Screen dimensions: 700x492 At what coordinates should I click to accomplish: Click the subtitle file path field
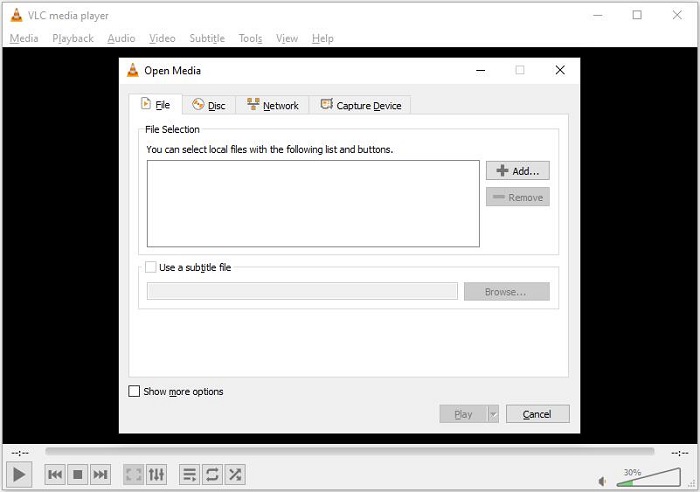point(302,291)
